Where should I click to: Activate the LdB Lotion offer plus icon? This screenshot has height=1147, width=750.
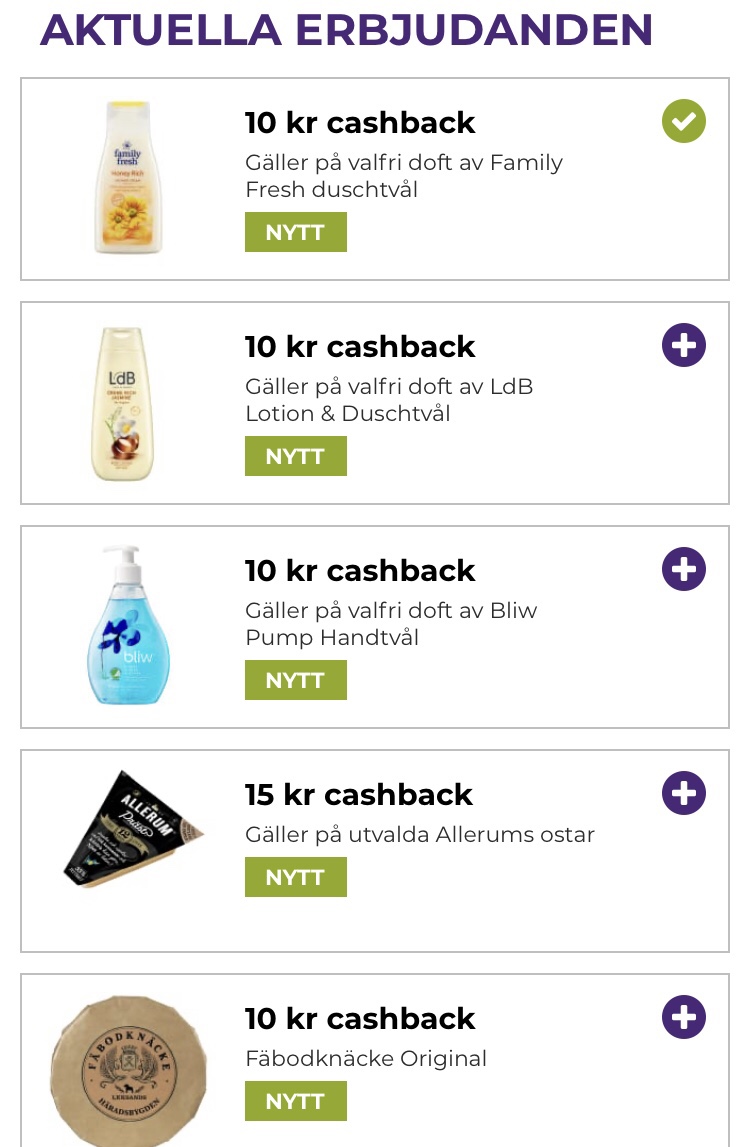[x=683, y=345]
